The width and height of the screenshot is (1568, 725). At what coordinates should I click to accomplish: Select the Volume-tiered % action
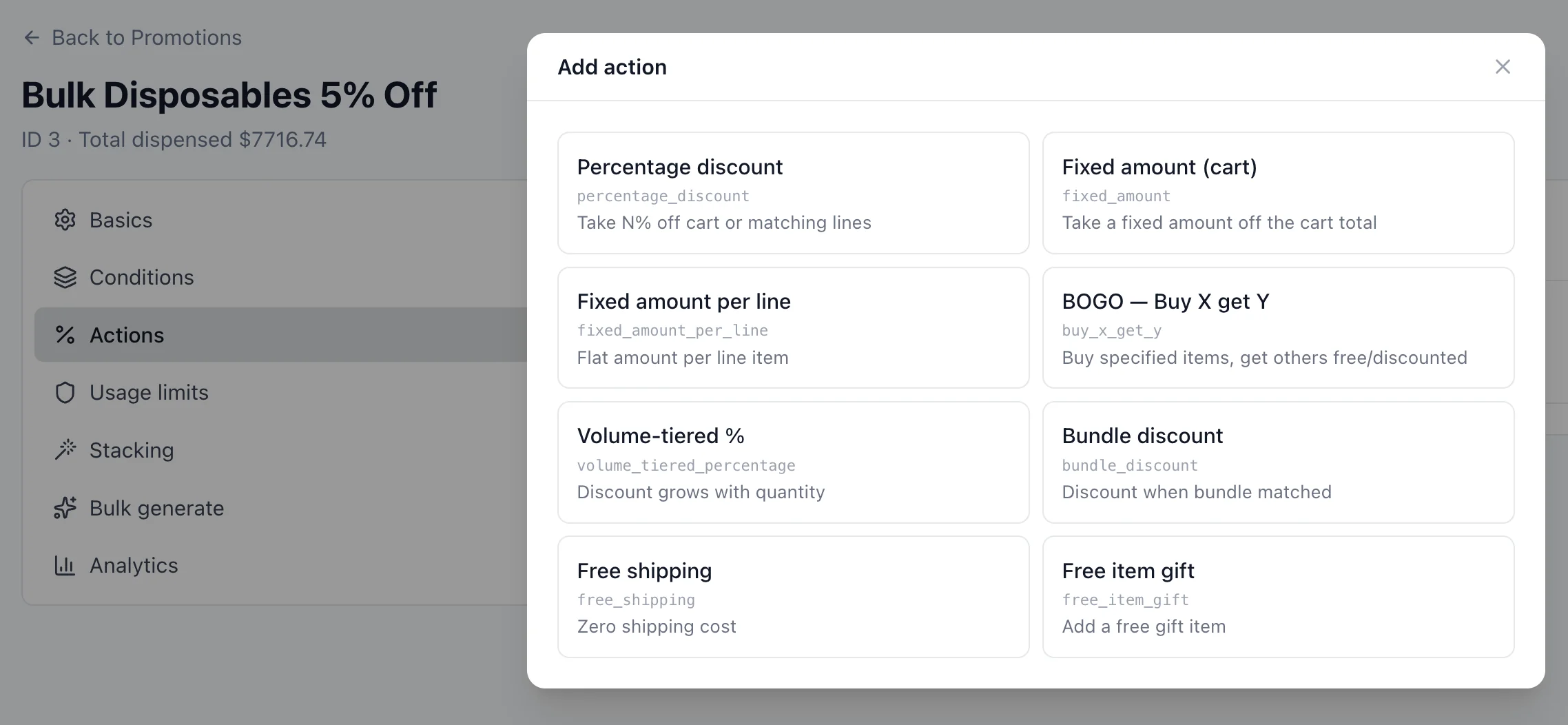pyautogui.click(x=793, y=462)
